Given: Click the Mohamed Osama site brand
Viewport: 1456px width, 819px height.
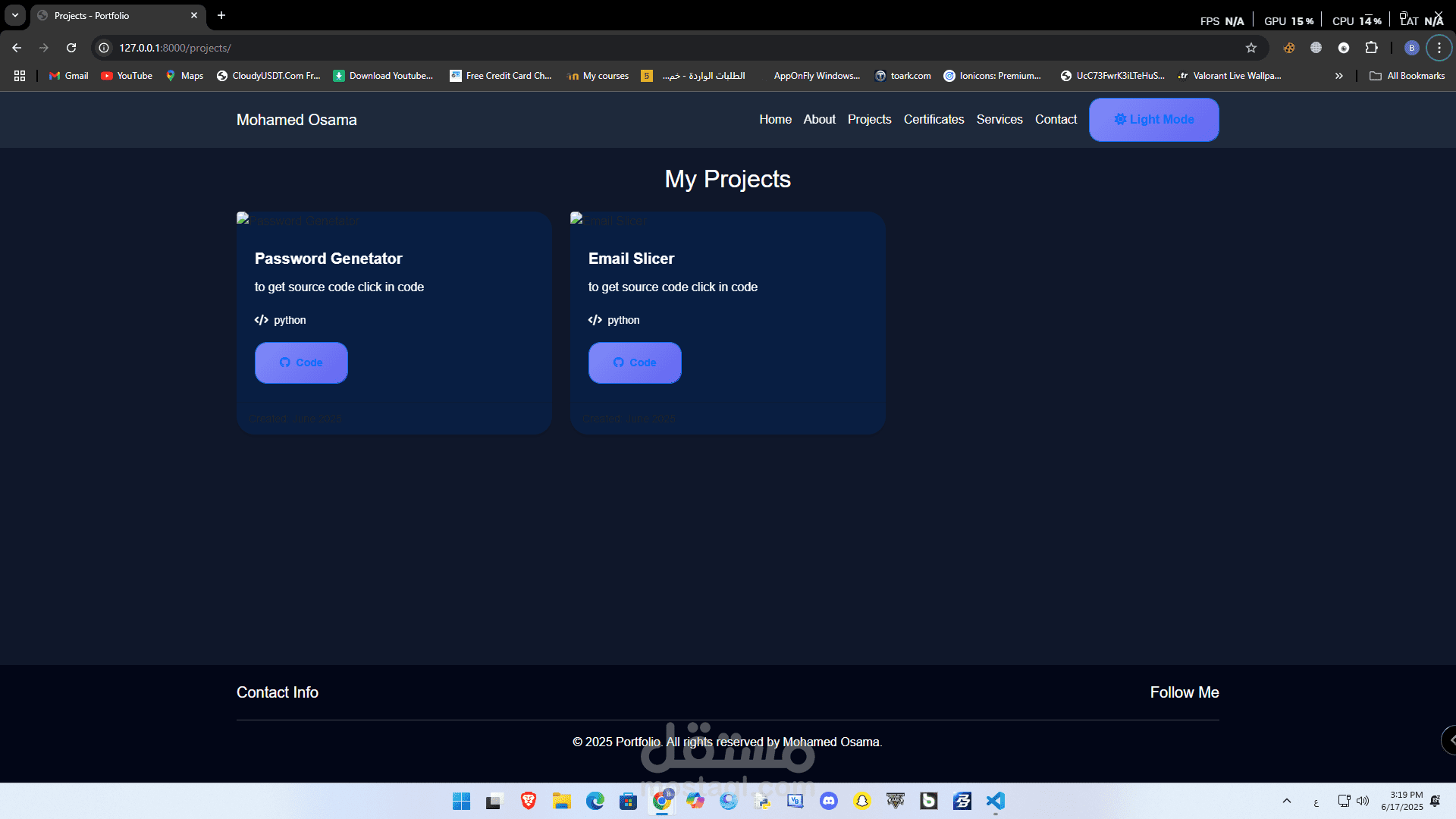Looking at the screenshot, I should pyautogui.click(x=297, y=120).
